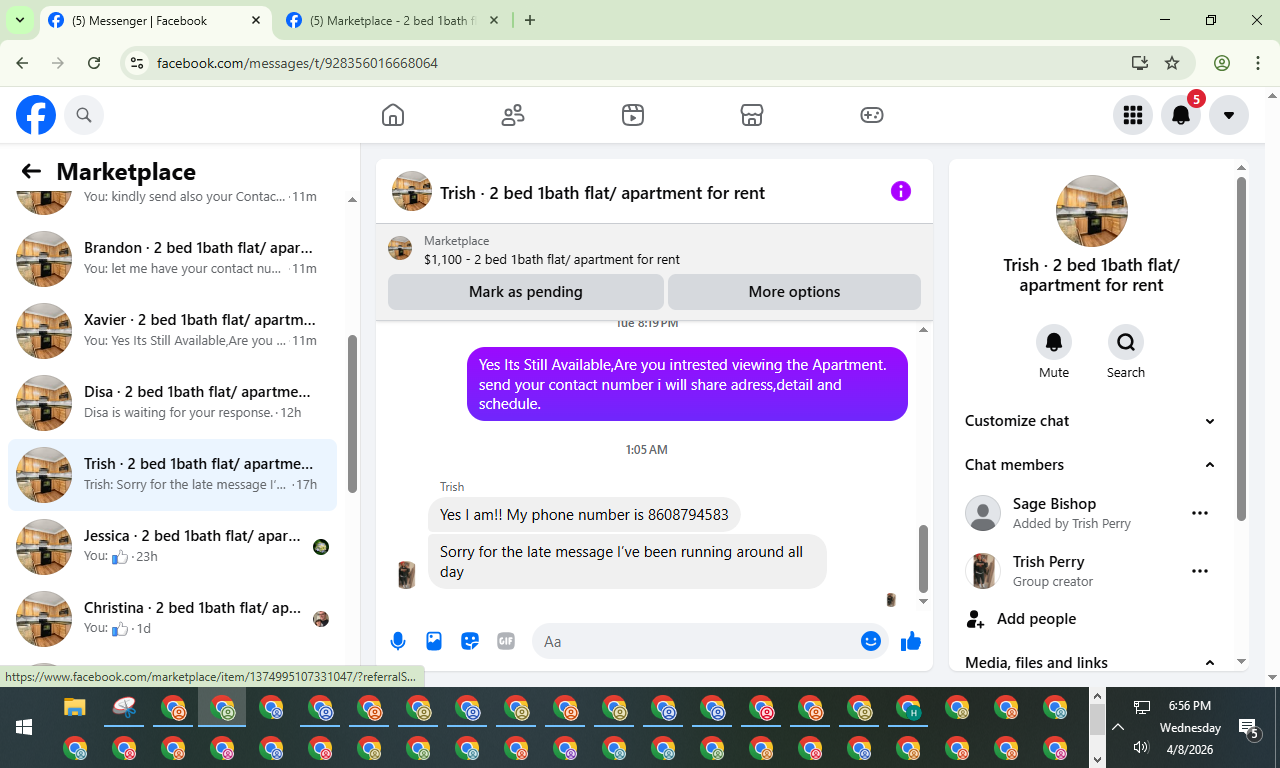Image resolution: width=1280 pixels, height=768 pixels.
Task: Go back in browser
Action: pos(22,63)
